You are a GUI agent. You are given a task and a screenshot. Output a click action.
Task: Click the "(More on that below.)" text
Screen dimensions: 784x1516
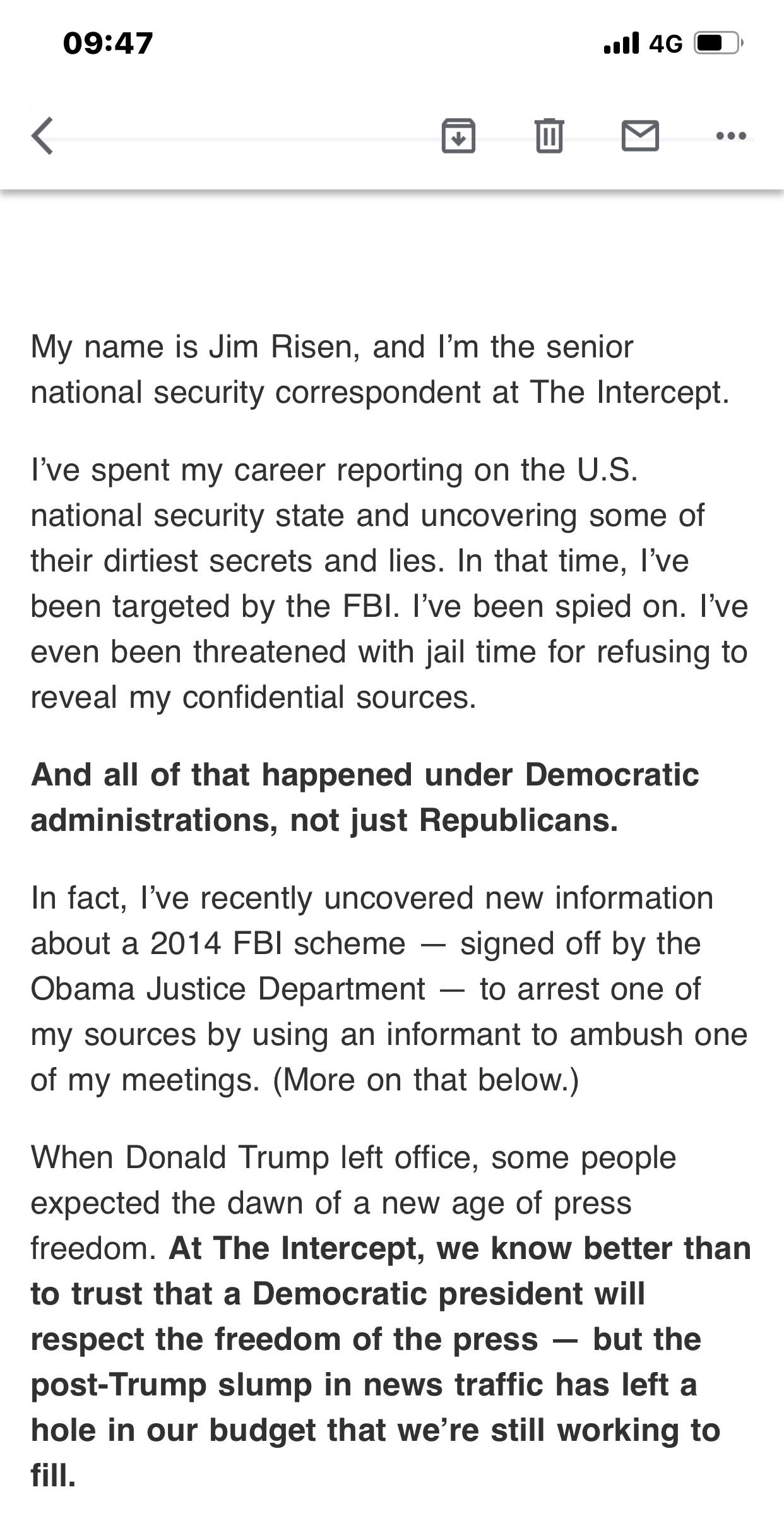pyautogui.click(x=425, y=1080)
